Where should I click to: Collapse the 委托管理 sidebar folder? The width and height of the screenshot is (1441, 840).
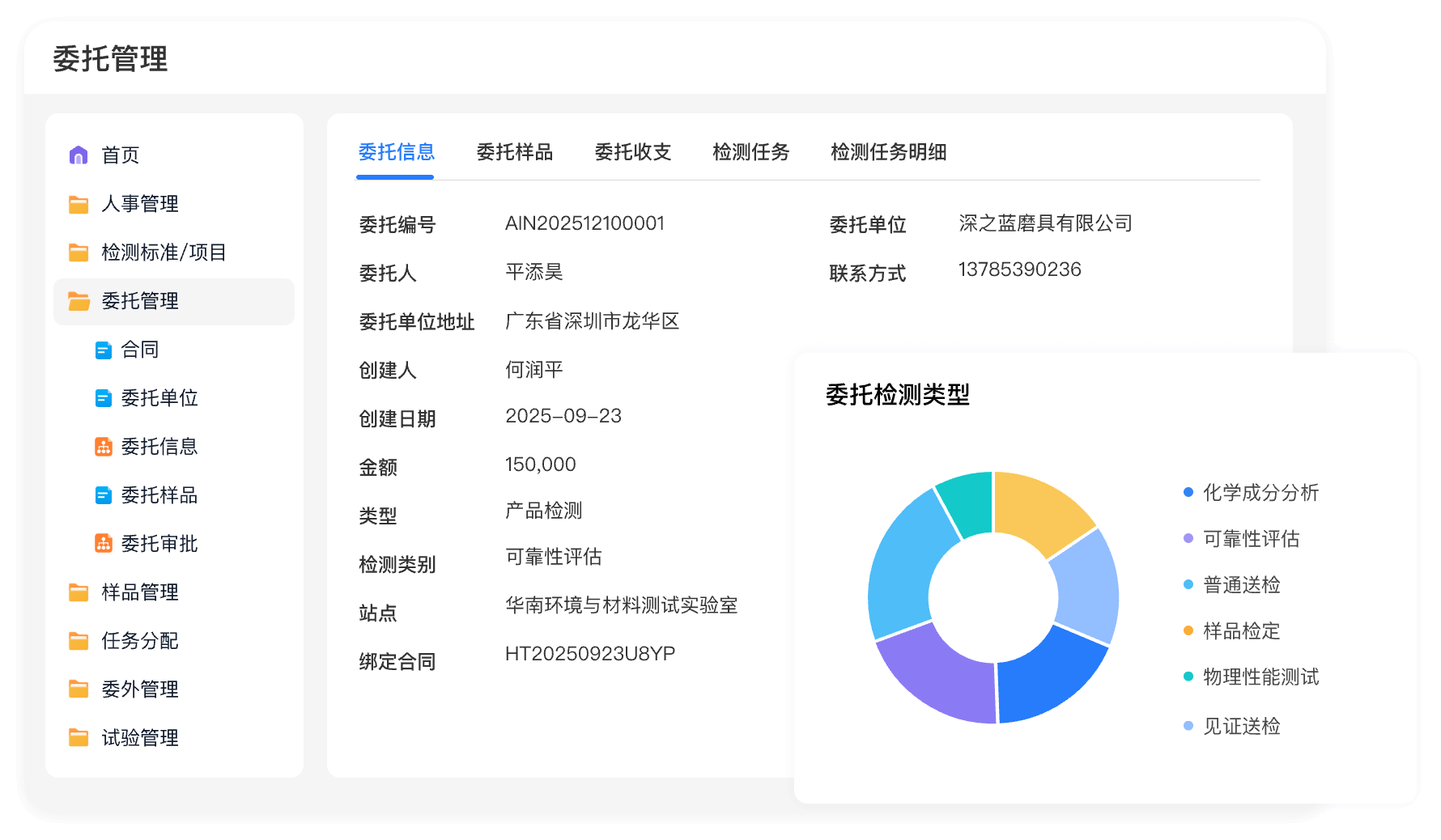[139, 301]
